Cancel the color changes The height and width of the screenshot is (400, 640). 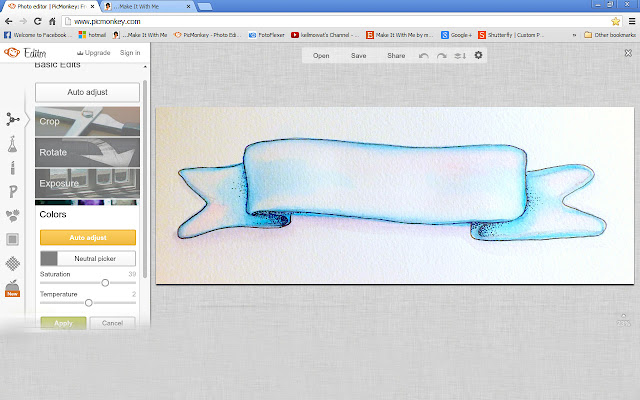pos(112,323)
